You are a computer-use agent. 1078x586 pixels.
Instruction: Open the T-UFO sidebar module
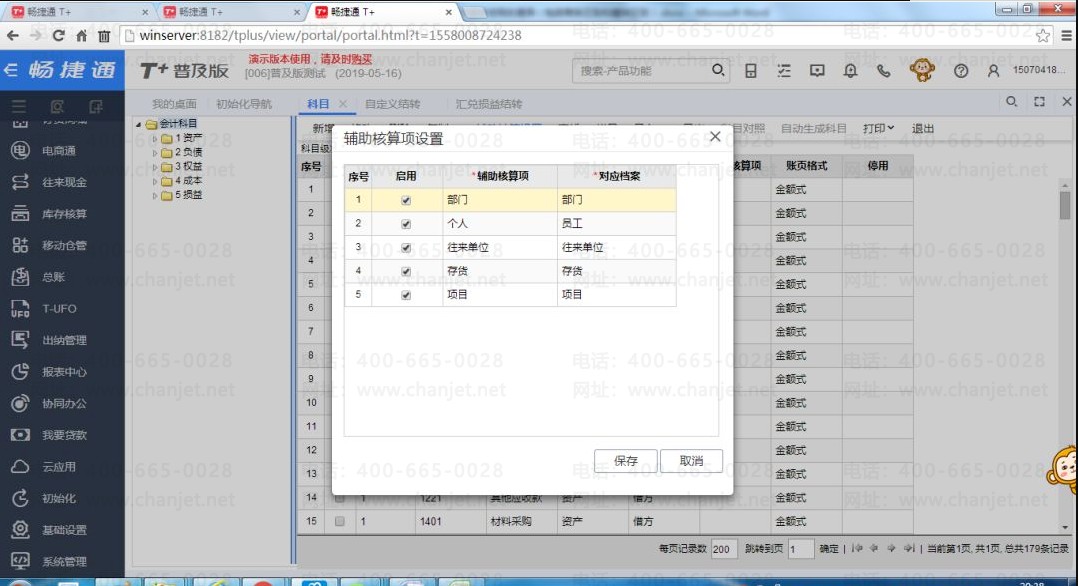click(44, 309)
